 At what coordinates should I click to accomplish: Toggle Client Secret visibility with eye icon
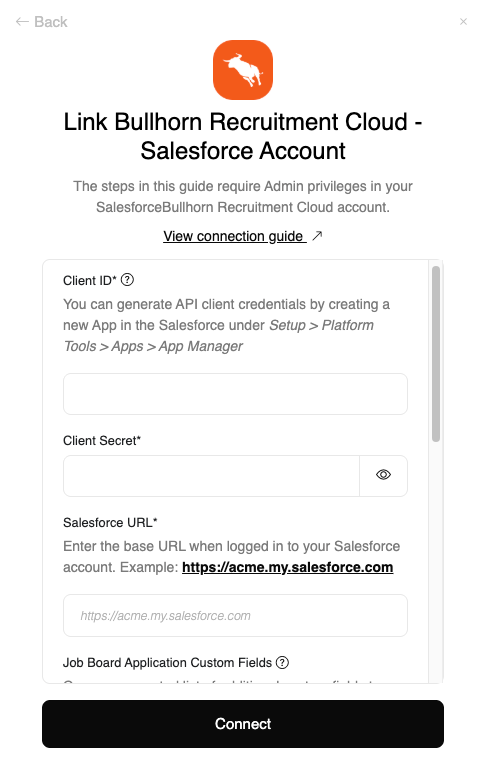coord(383,474)
